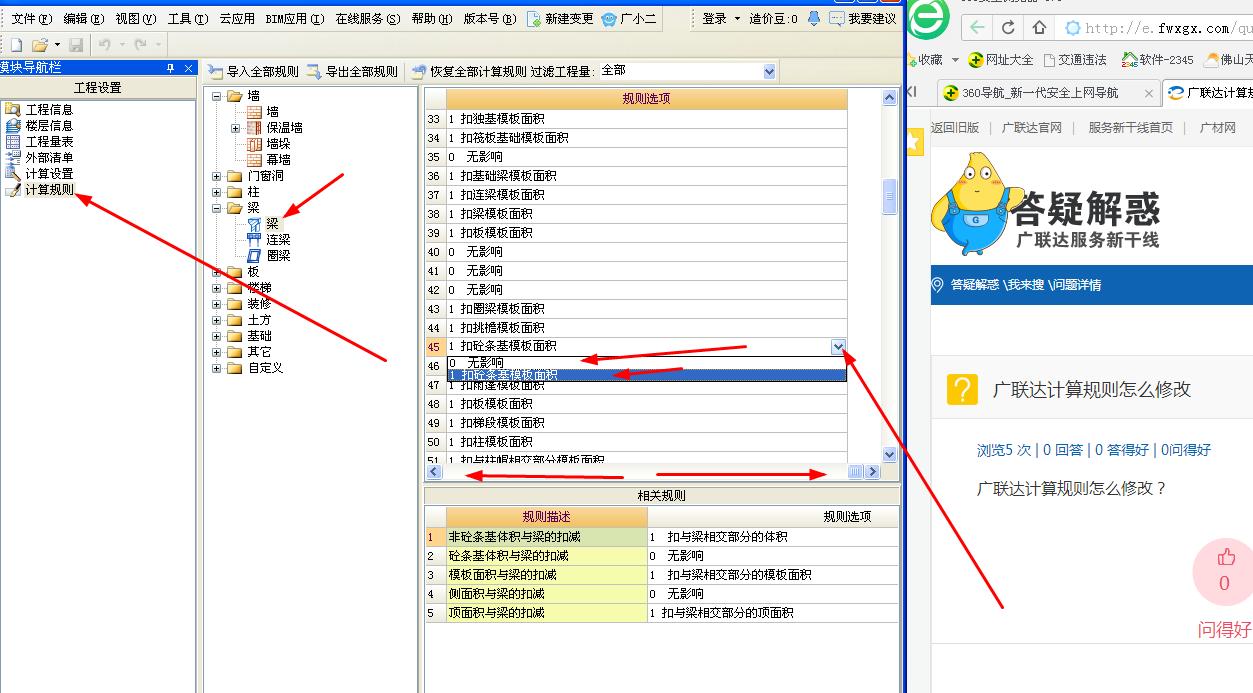The height and width of the screenshot is (693, 1253).
Task: Choose '1 扣砼条基模板面积' highlighted option
Action: click(646, 375)
